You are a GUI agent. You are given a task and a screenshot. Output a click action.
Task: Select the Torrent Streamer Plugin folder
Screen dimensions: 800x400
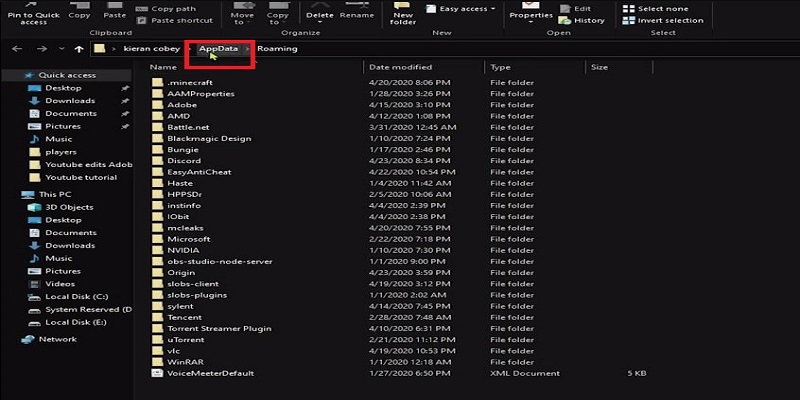tap(219, 329)
